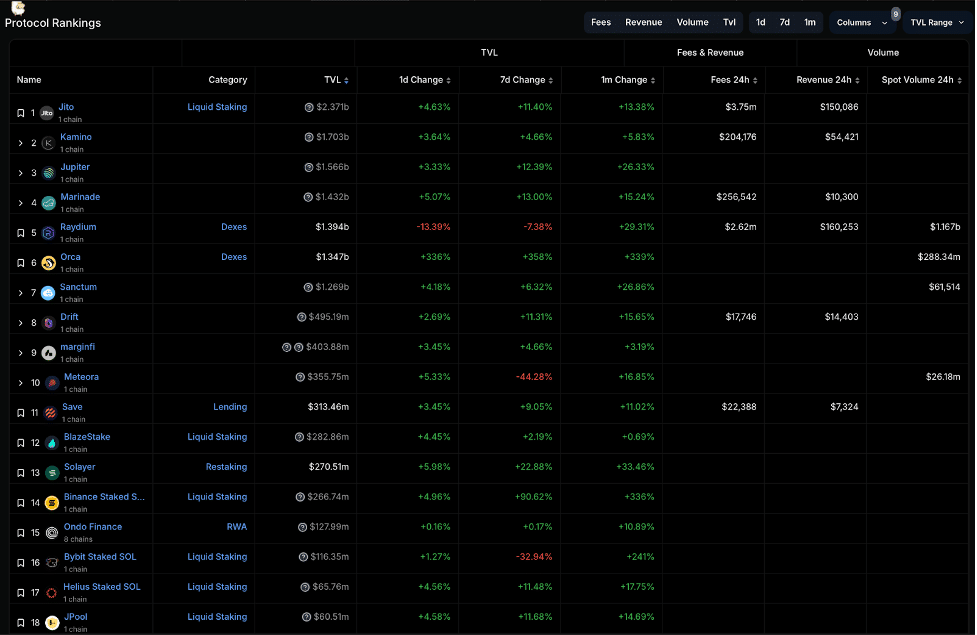Select the 1m time period
Screen dimensions: 977x635
[x=809, y=22]
